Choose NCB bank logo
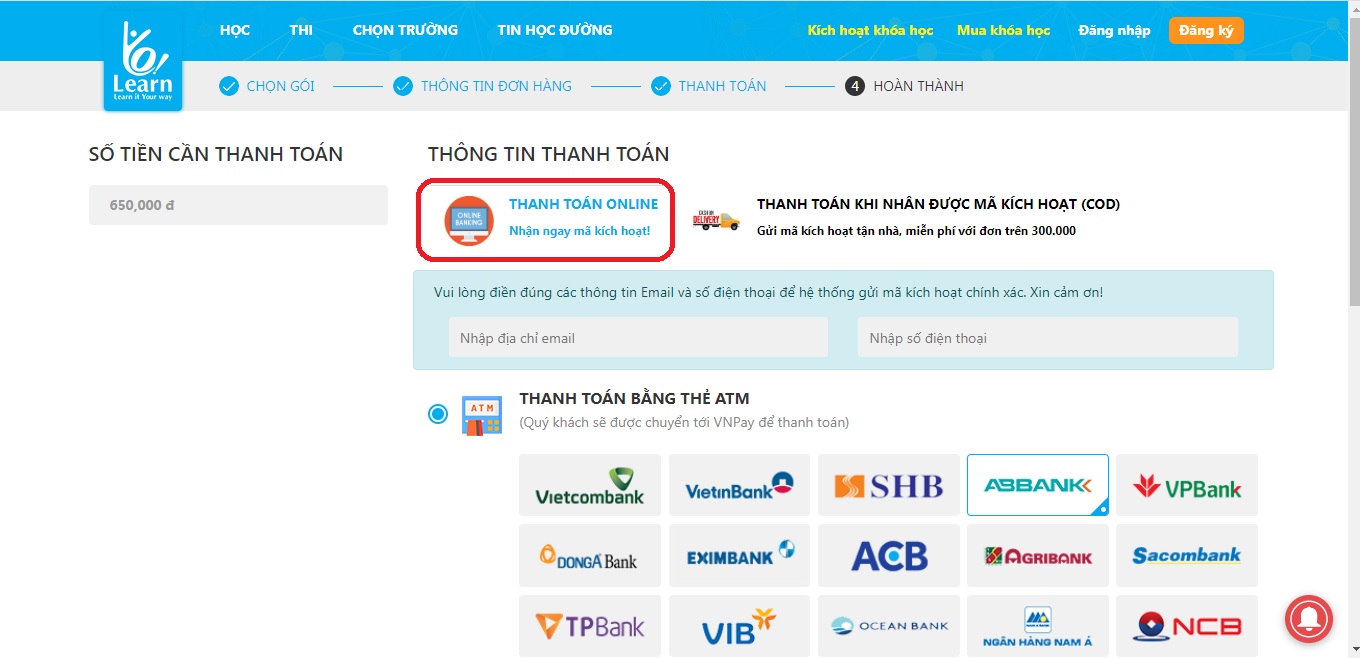Image resolution: width=1360 pixels, height=658 pixels. coord(1187,626)
